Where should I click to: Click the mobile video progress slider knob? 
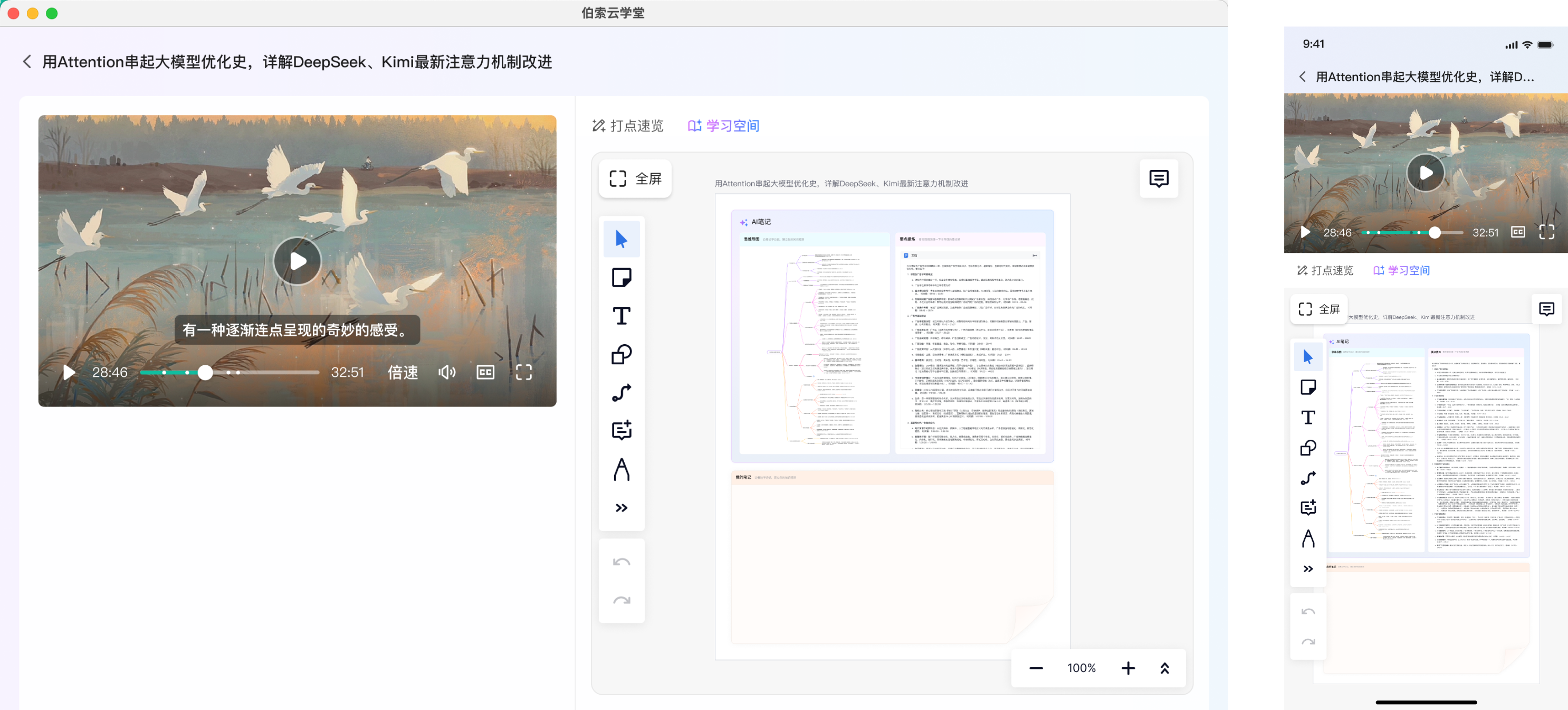[x=1435, y=232]
